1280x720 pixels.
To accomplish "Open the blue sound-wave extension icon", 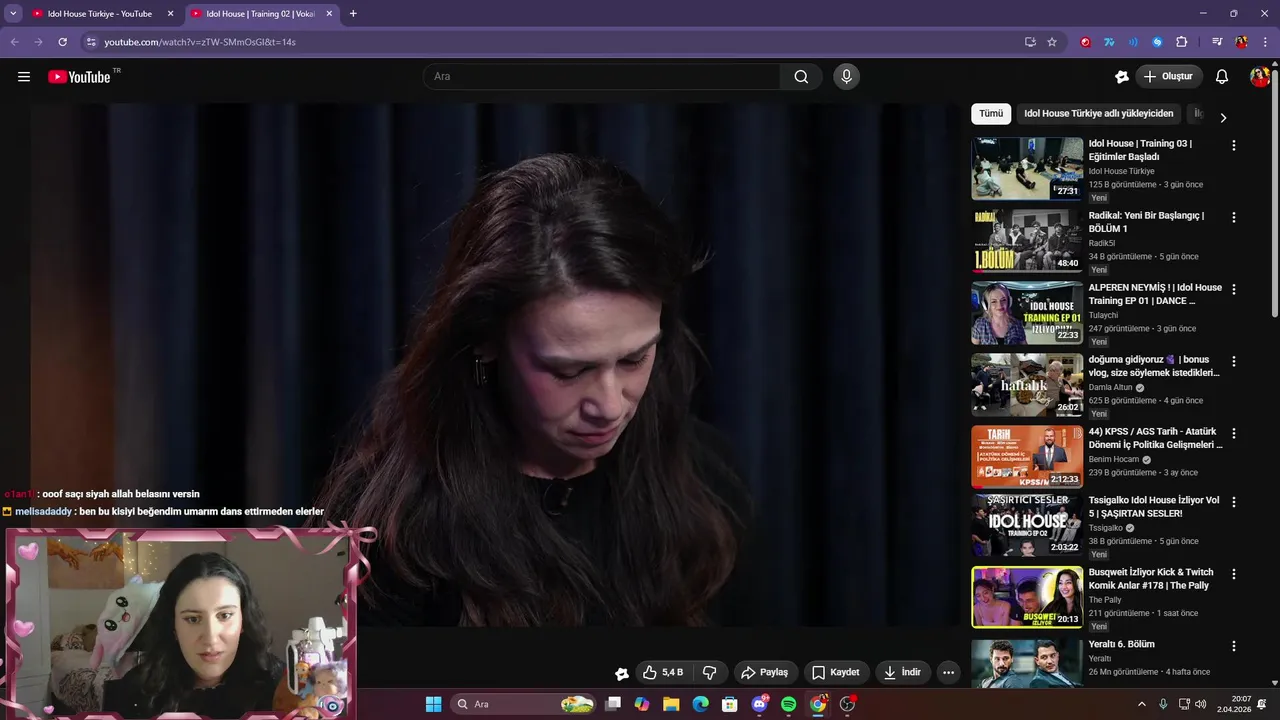I will click(x=1133, y=42).
